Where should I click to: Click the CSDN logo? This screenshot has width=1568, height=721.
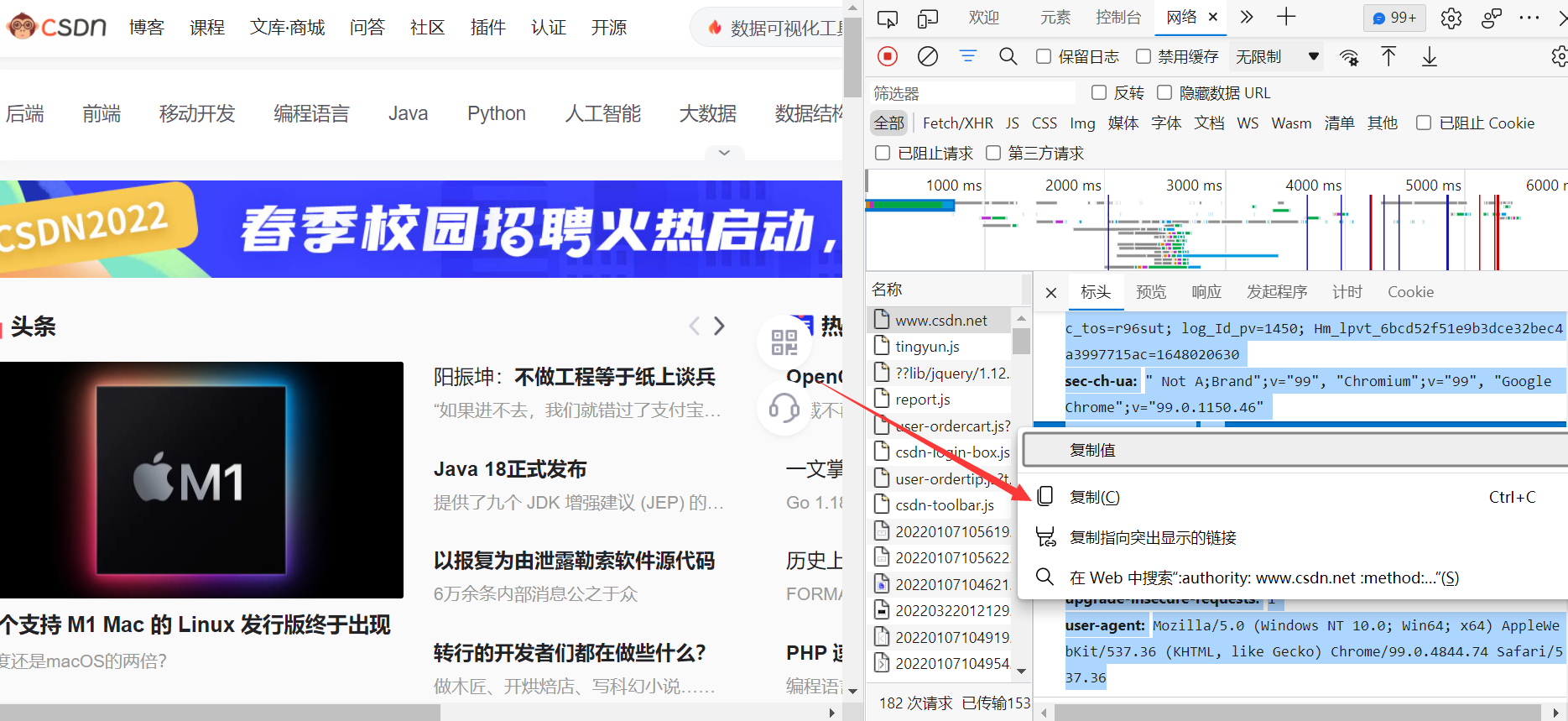coord(56,27)
